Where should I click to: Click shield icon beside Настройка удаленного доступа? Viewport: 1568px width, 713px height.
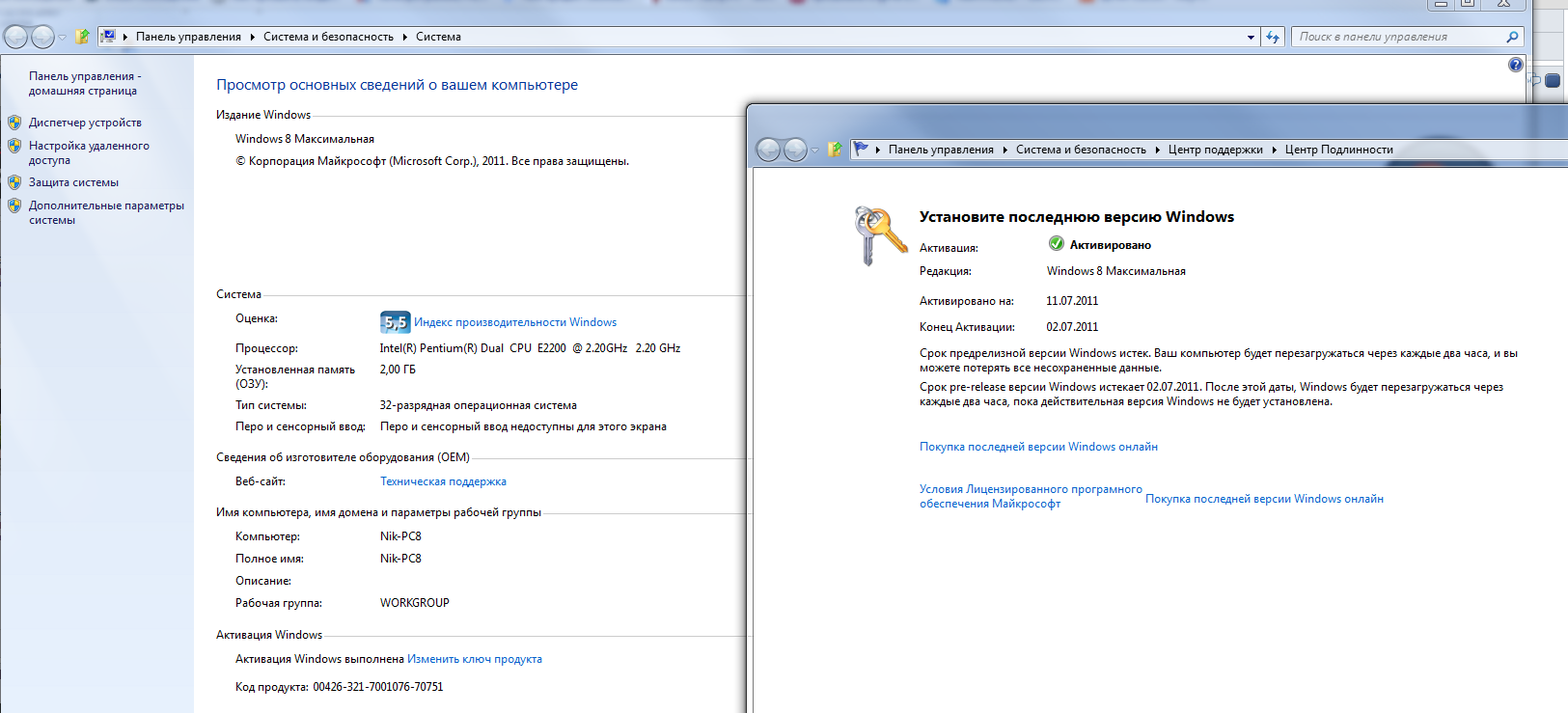coord(14,146)
